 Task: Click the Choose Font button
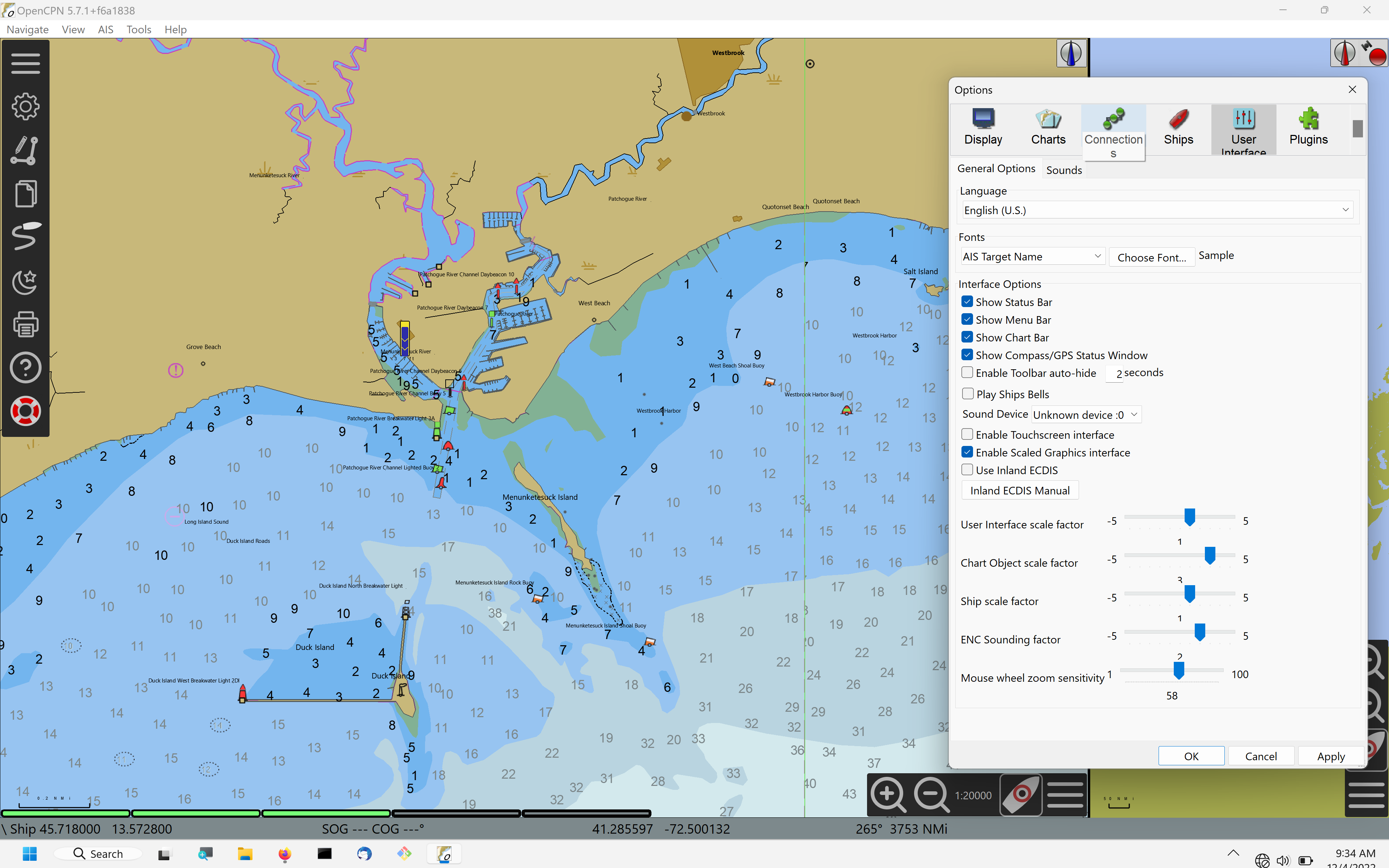[1152, 257]
